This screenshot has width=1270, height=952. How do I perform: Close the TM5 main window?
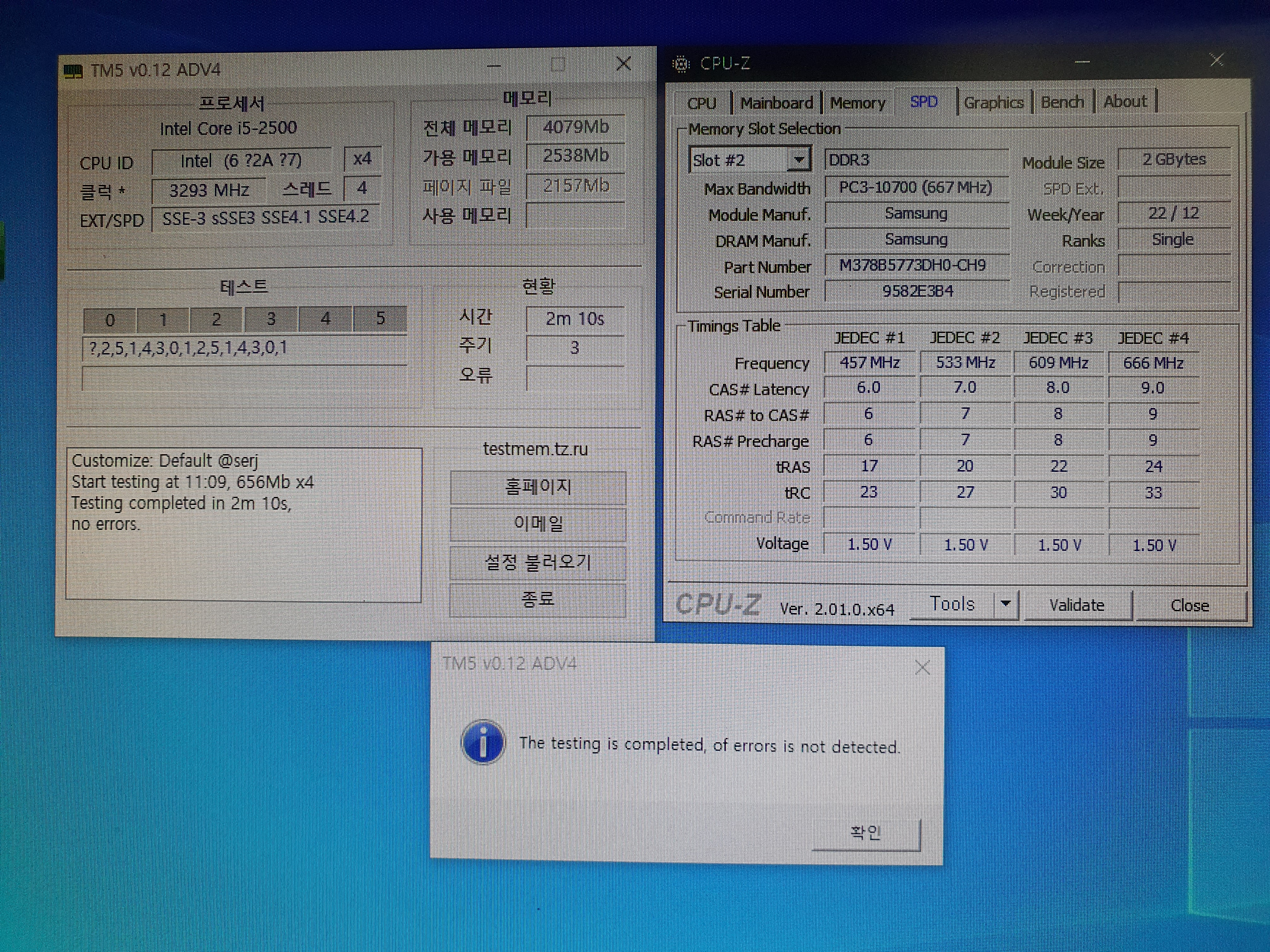click(624, 64)
